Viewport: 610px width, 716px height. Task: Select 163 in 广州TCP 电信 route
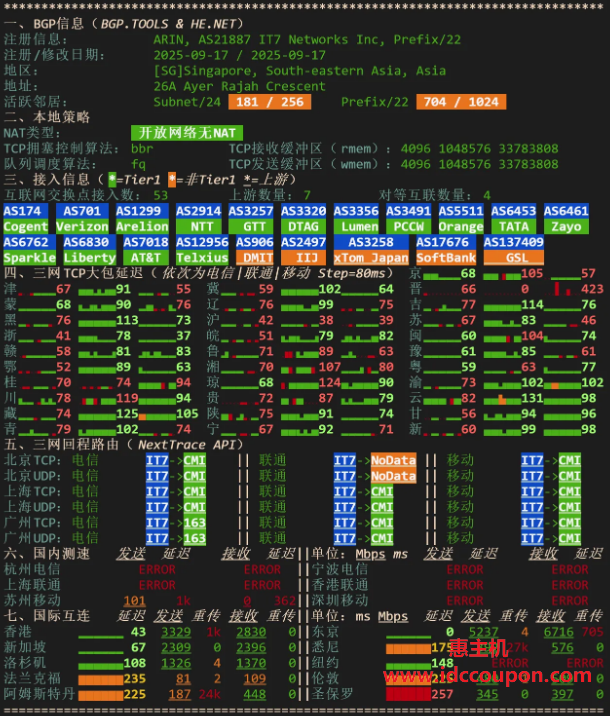pyautogui.click(x=195, y=523)
